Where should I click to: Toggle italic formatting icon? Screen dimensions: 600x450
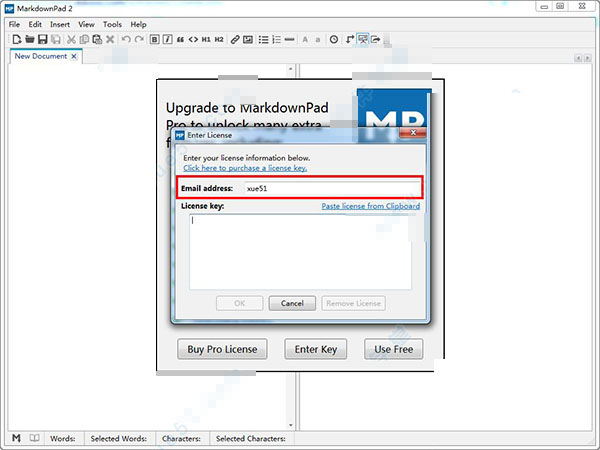click(x=168, y=39)
